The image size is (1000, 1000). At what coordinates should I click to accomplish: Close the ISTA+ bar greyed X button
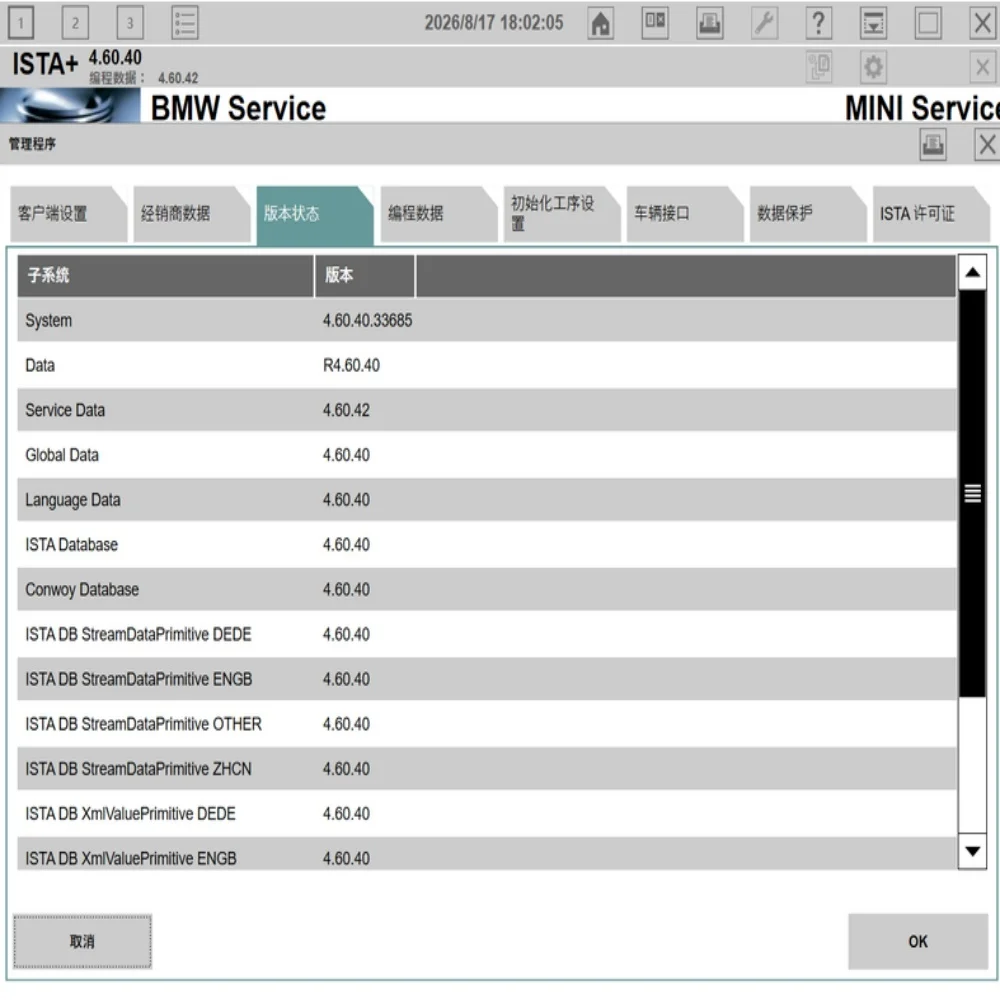point(983,67)
